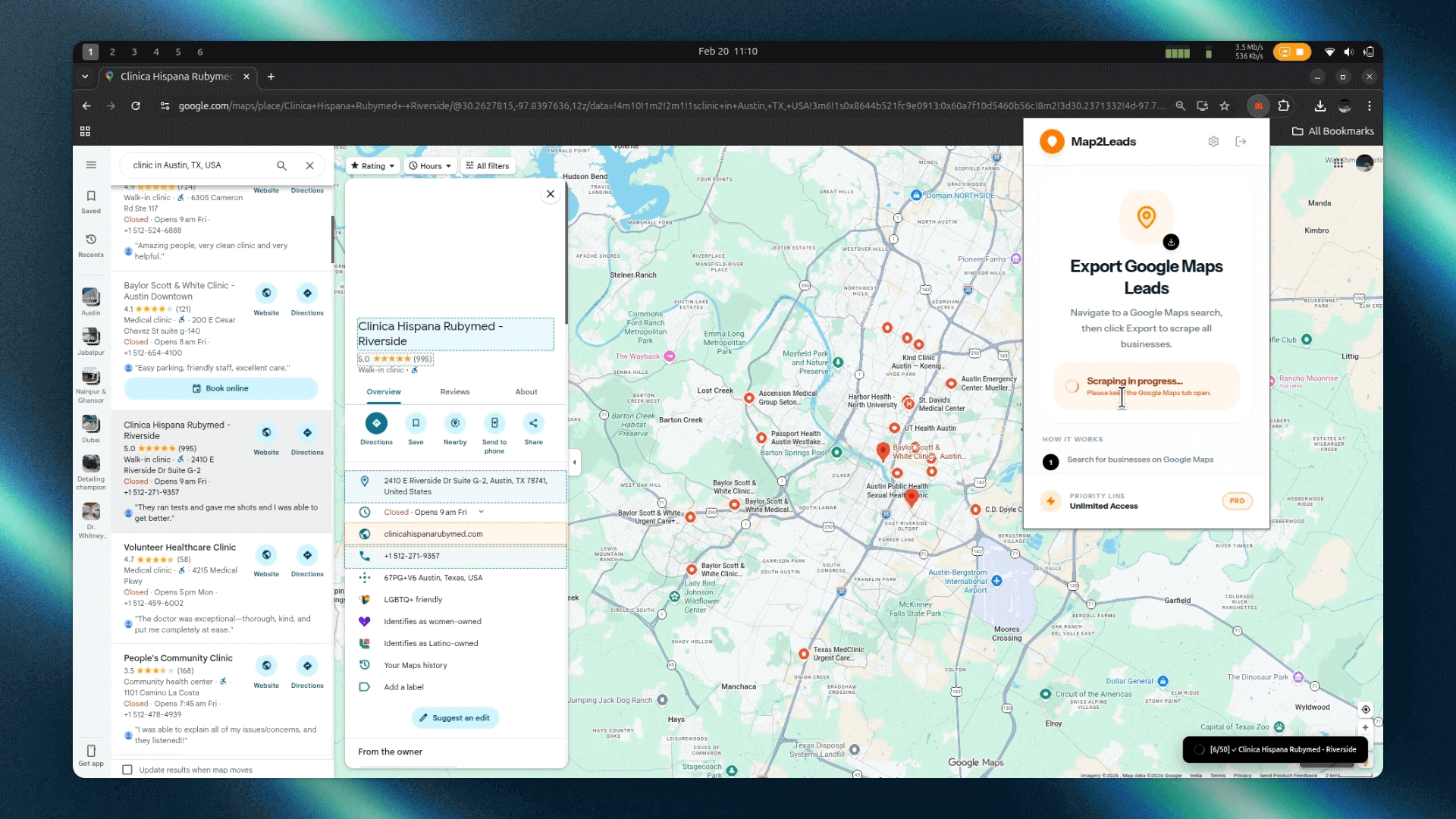Click Suggest an edit button

point(455,717)
